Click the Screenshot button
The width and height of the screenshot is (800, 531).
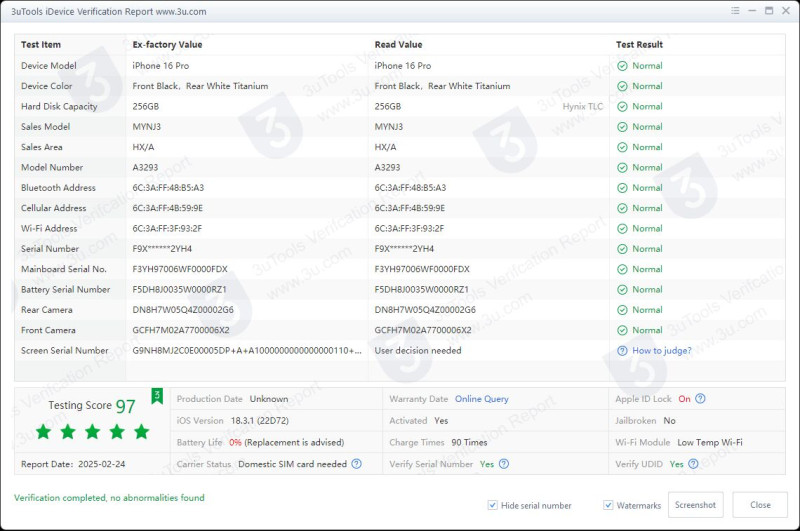(695, 504)
